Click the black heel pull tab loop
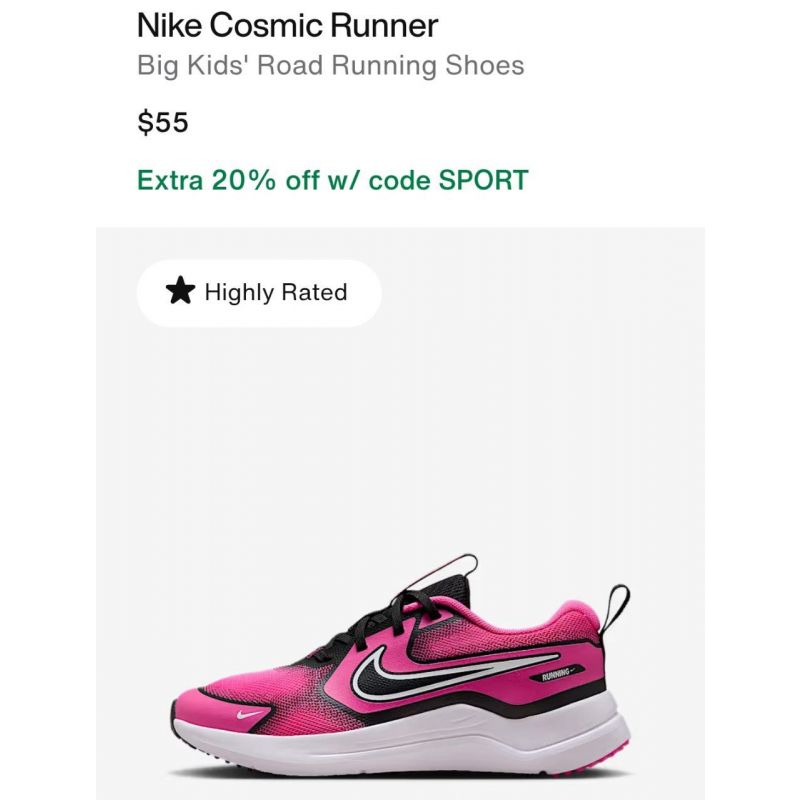800x800 pixels. [x=616, y=609]
